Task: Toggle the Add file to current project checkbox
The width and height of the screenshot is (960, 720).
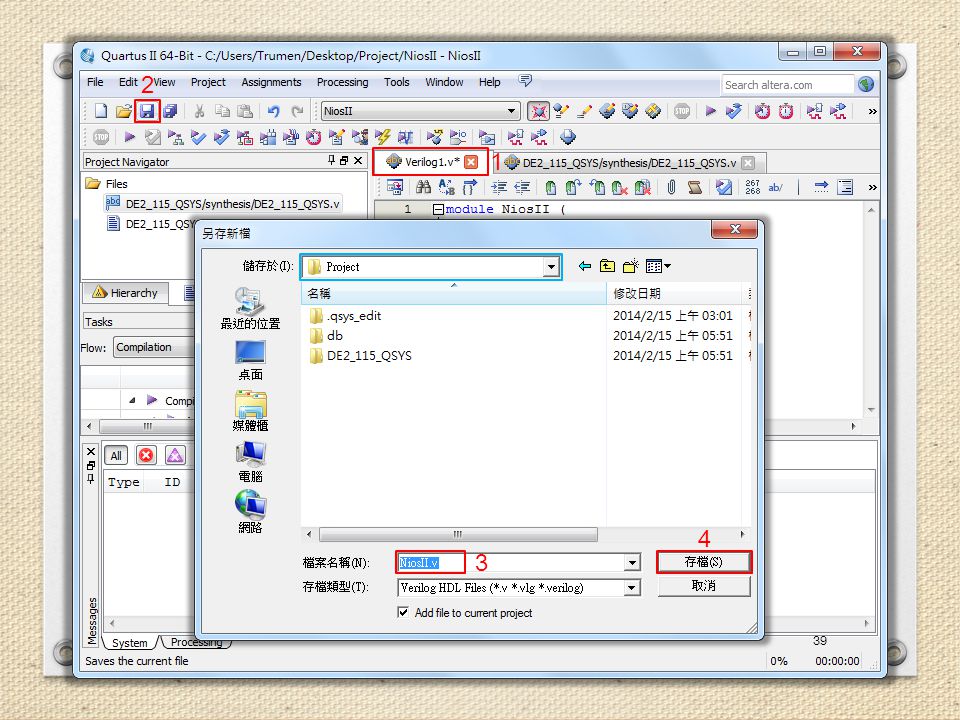Action: point(403,612)
